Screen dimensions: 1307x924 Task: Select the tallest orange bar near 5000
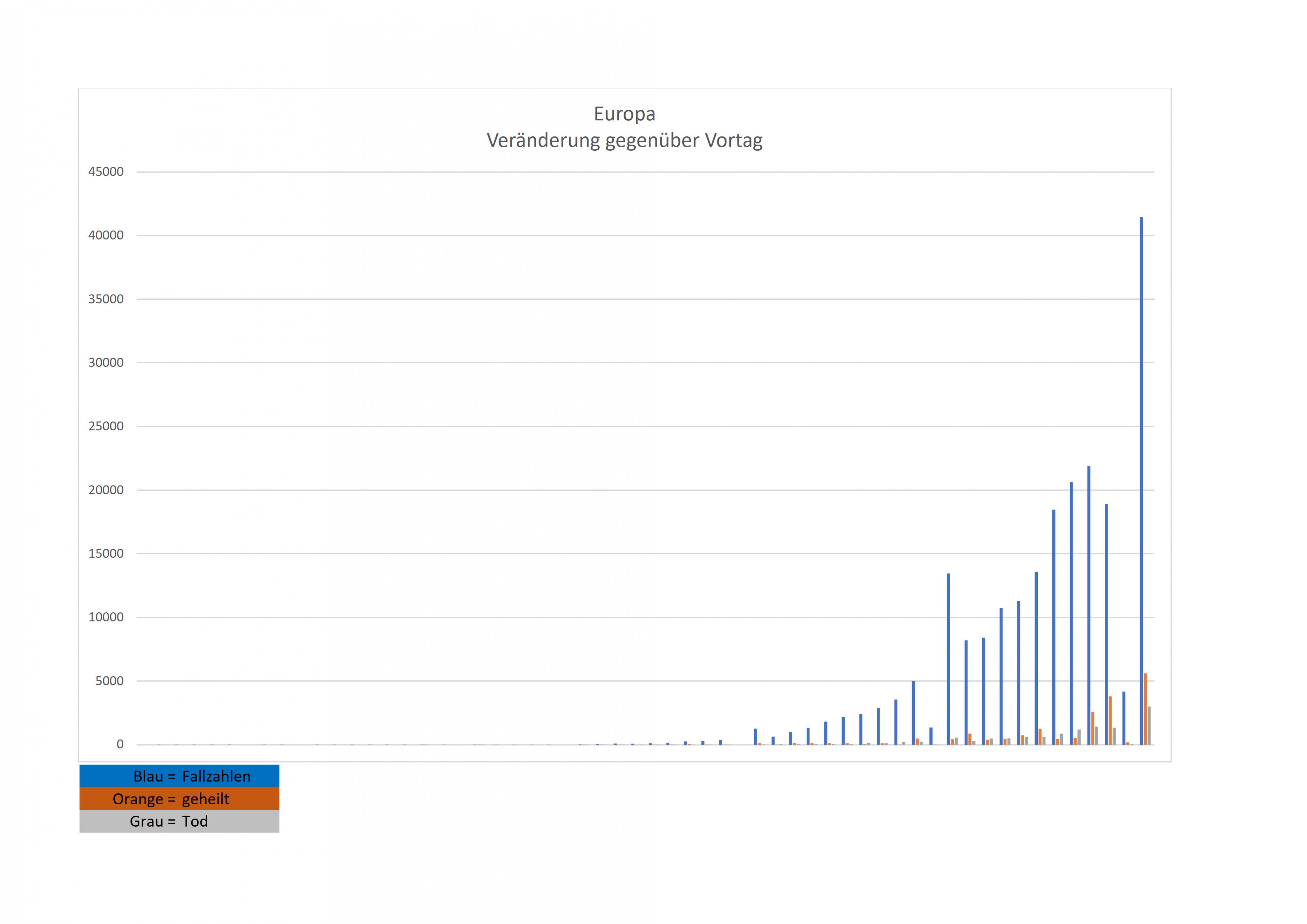pos(1145,710)
